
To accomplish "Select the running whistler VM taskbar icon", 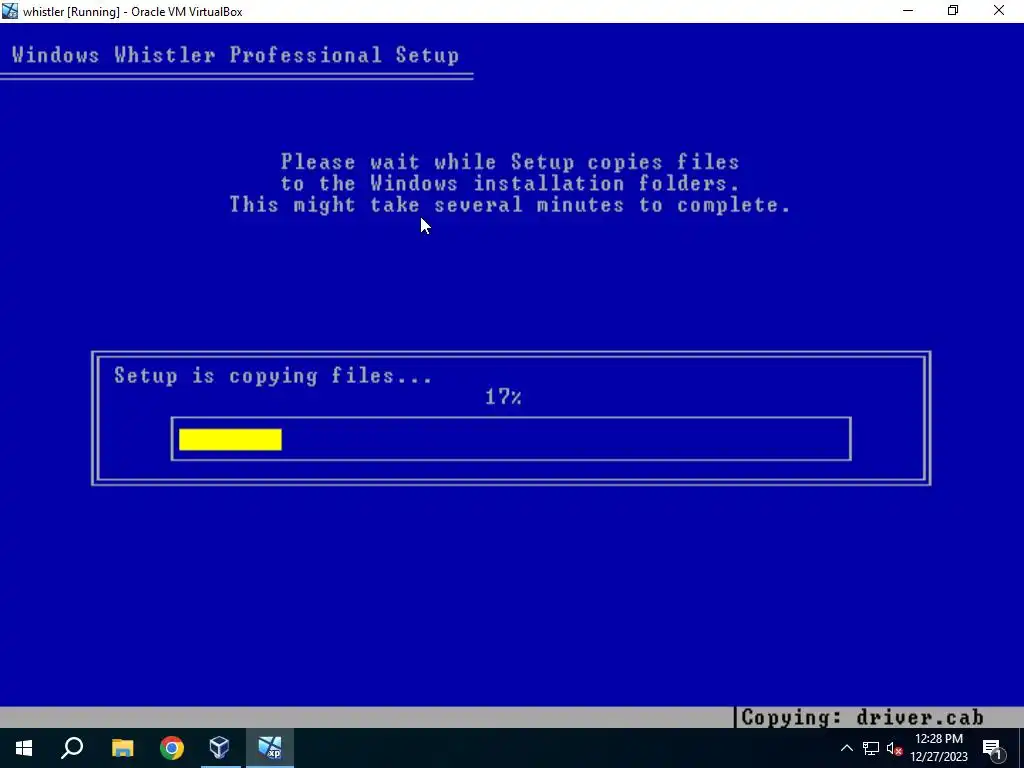I will coord(270,748).
